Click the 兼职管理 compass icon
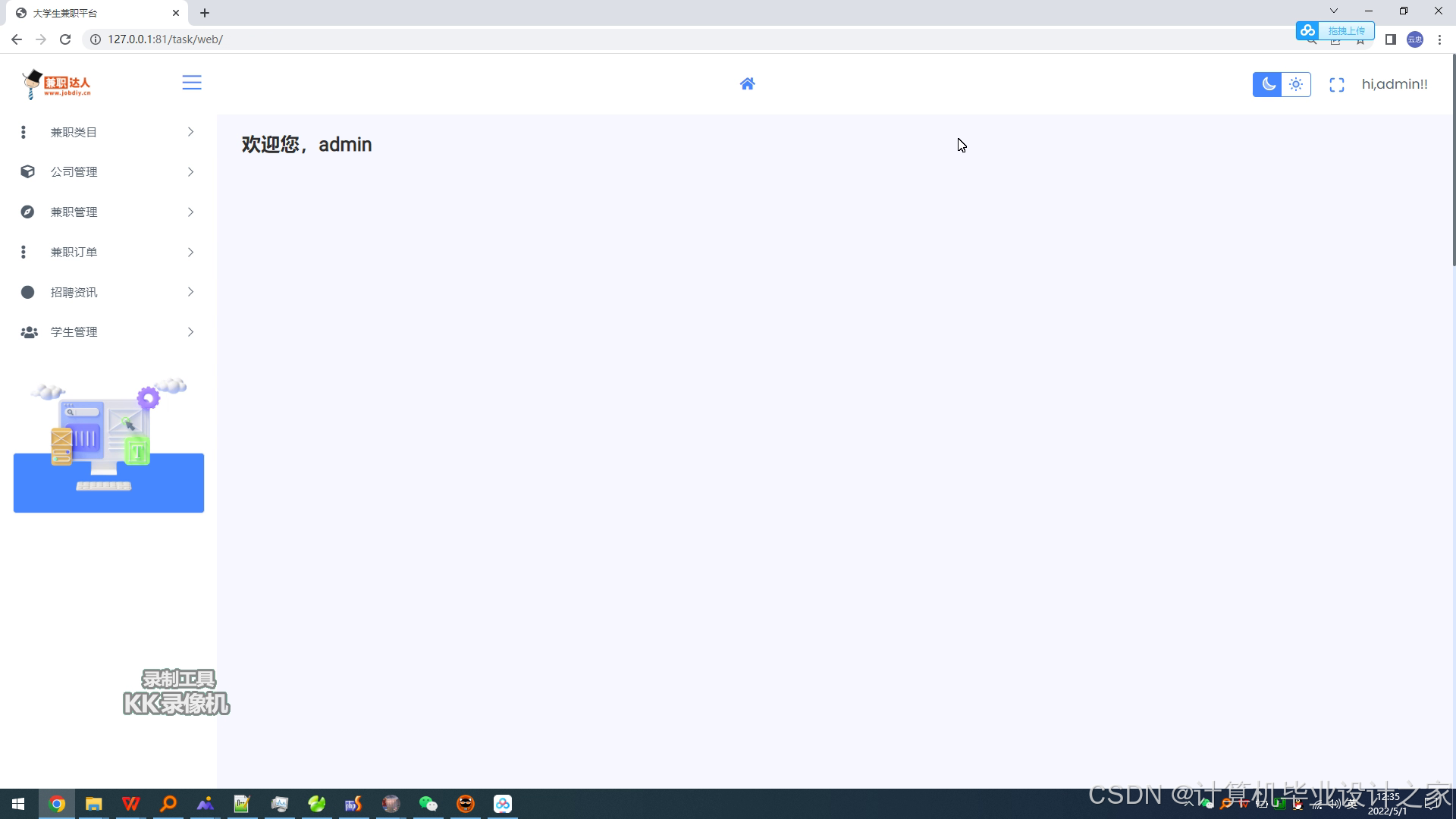The height and width of the screenshot is (819, 1456). click(28, 212)
